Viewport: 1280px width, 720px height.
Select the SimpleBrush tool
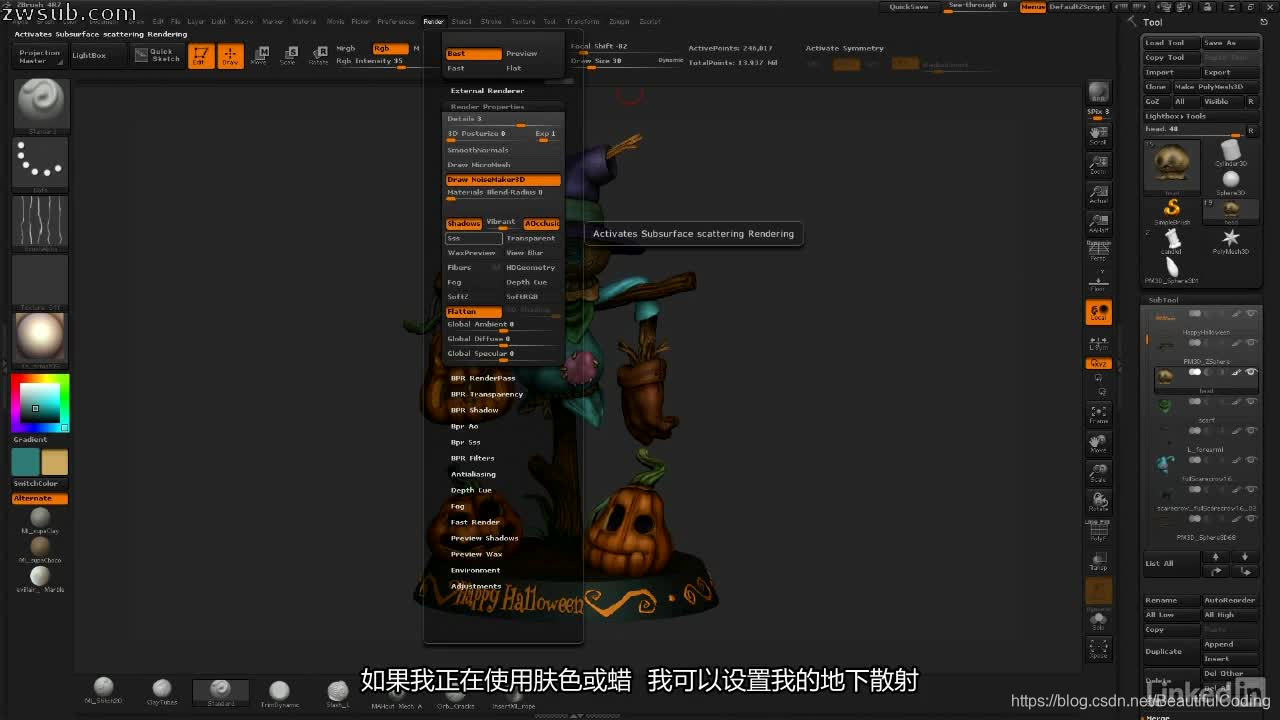(x=1172, y=209)
